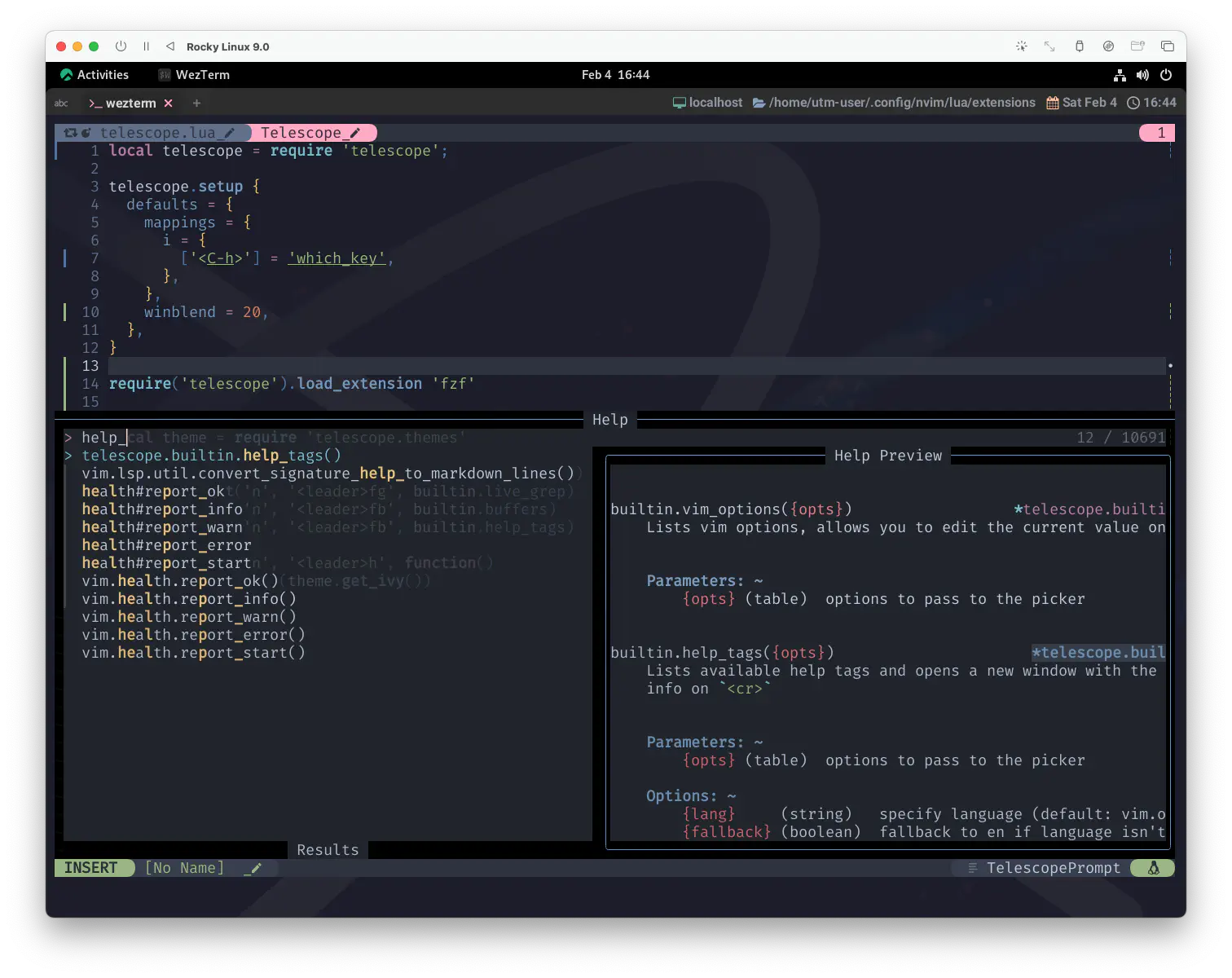The height and width of the screenshot is (978, 1232).
Task: Click the pink tab count badge 1
Action: pos(1156,133)
